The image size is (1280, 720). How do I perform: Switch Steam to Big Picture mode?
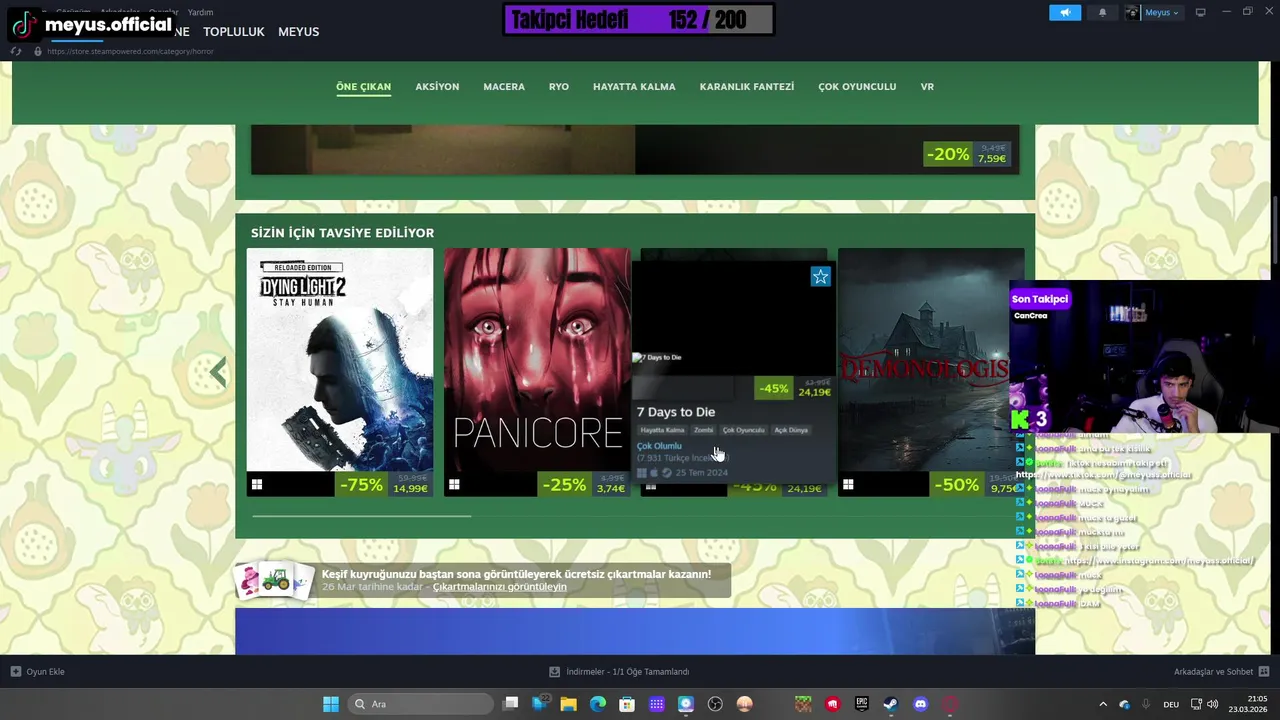[x=1200, y=12]
